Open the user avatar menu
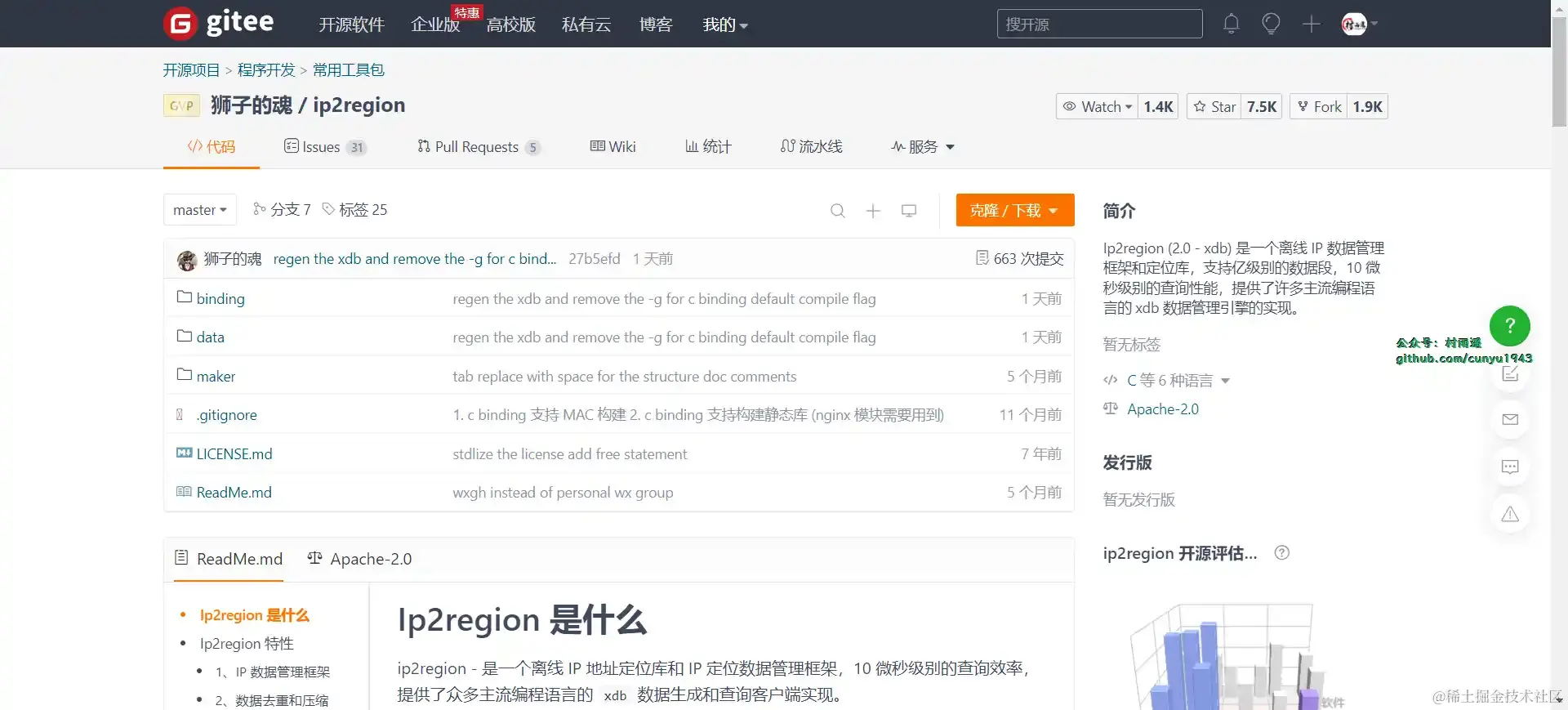Viewport: 1568px width, 710px height. pyautogui.click(x=1359, y=24)
